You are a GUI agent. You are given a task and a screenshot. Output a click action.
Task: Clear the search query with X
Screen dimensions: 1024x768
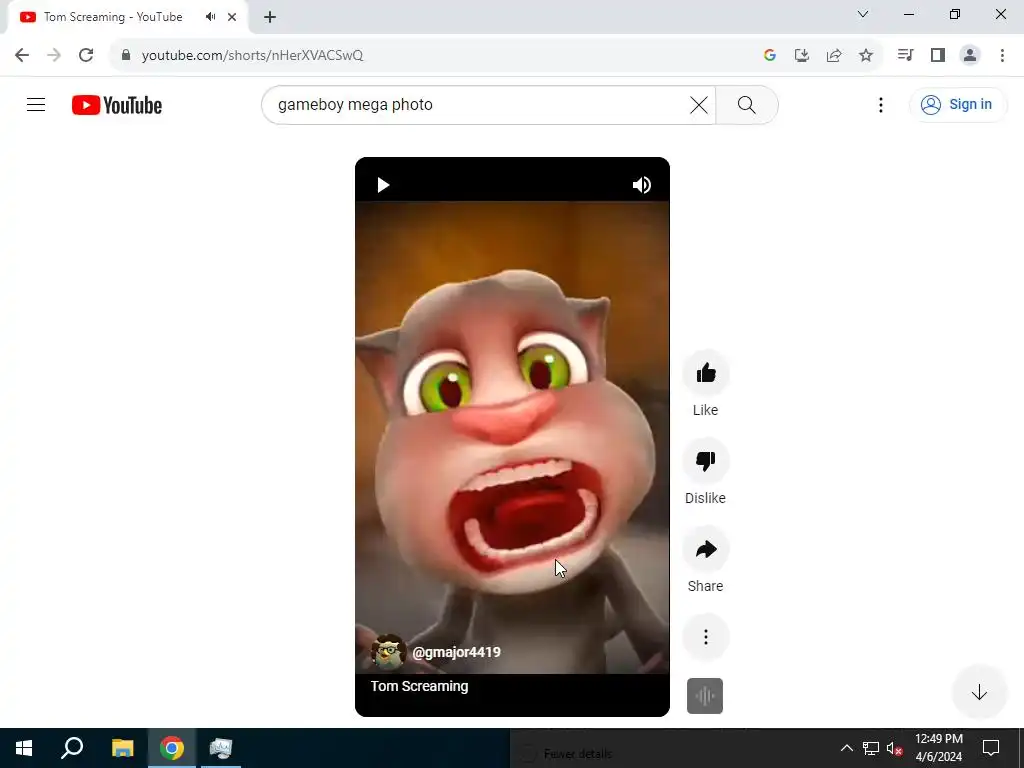(x=698, y=105)
